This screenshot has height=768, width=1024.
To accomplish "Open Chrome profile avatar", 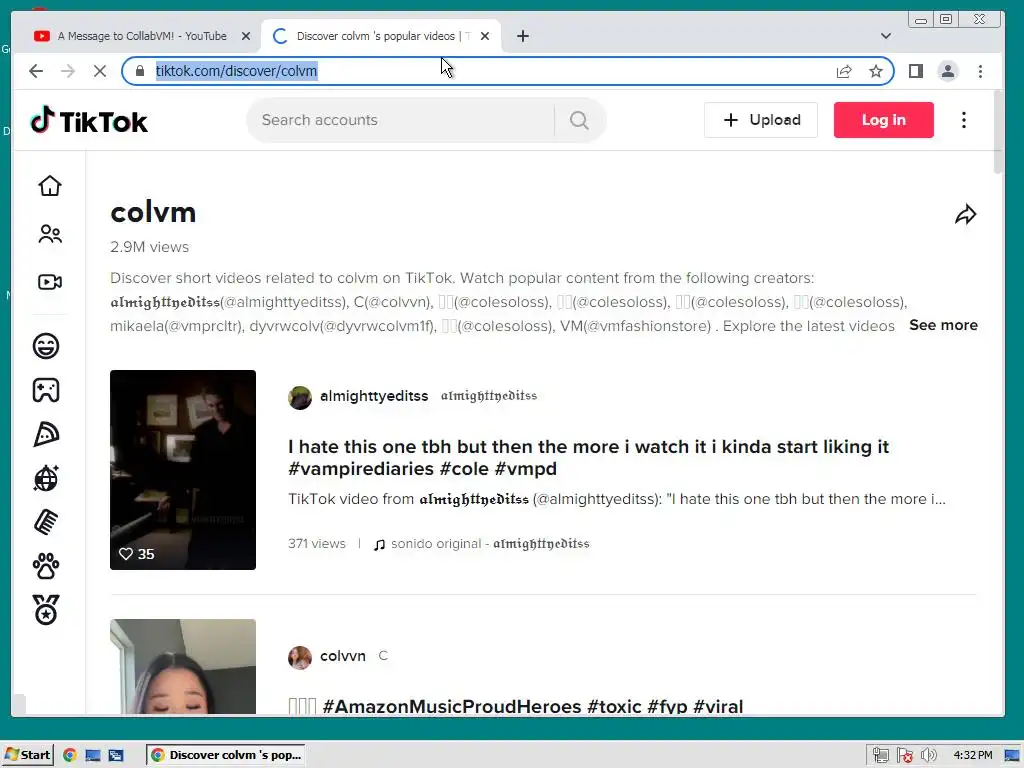I will (948, 71).
